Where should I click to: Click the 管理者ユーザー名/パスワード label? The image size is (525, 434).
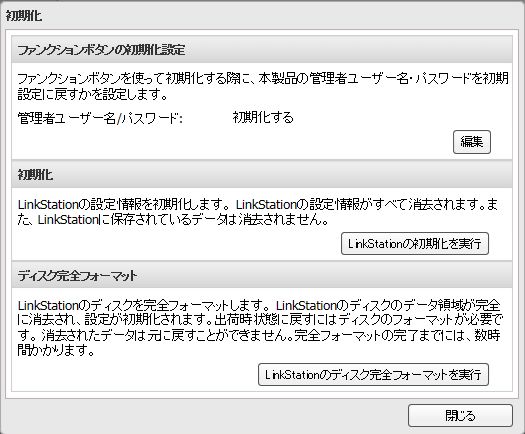(x=100, y=118)
